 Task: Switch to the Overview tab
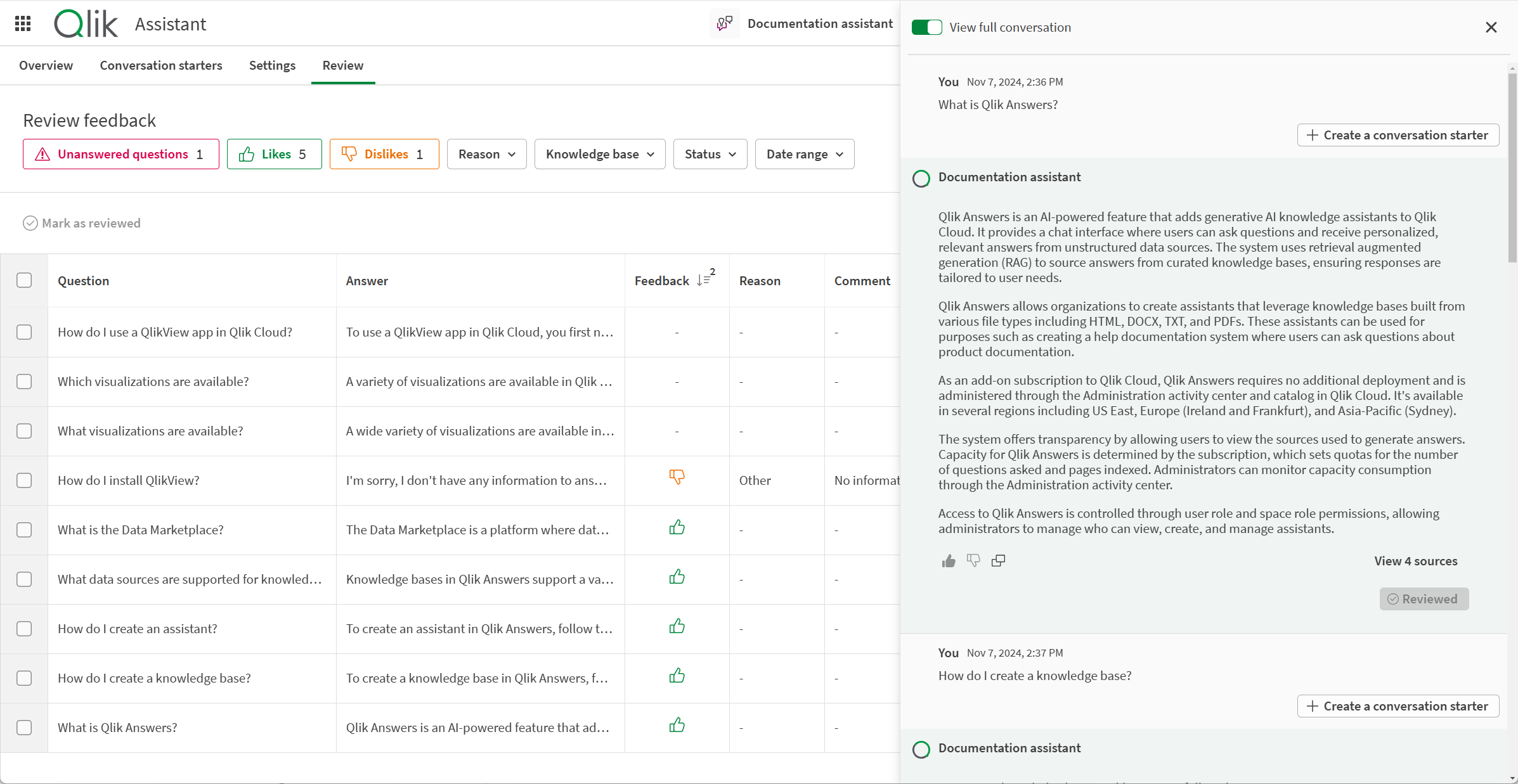point(47,64)
